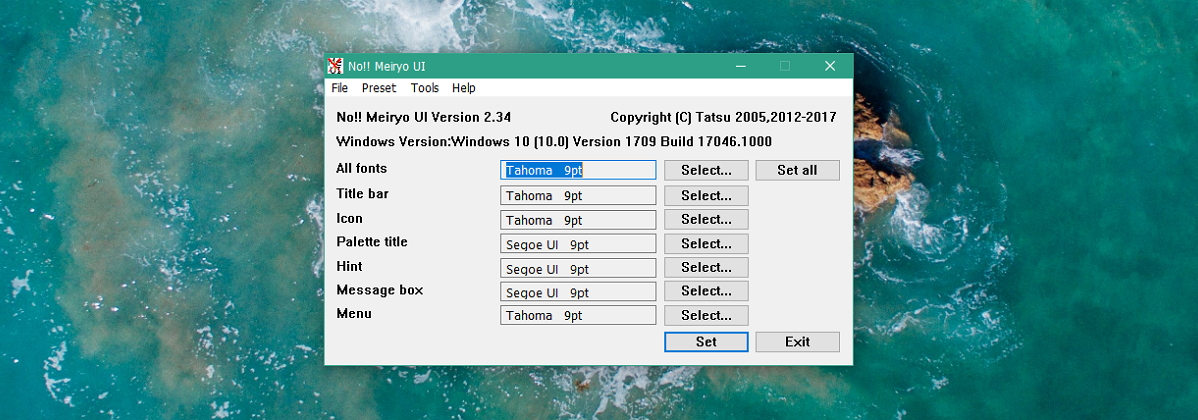The height and width of the screenshot is (420, 1198).
Task: Choose Select for Title bar font
Action: (x=706, y=195)
